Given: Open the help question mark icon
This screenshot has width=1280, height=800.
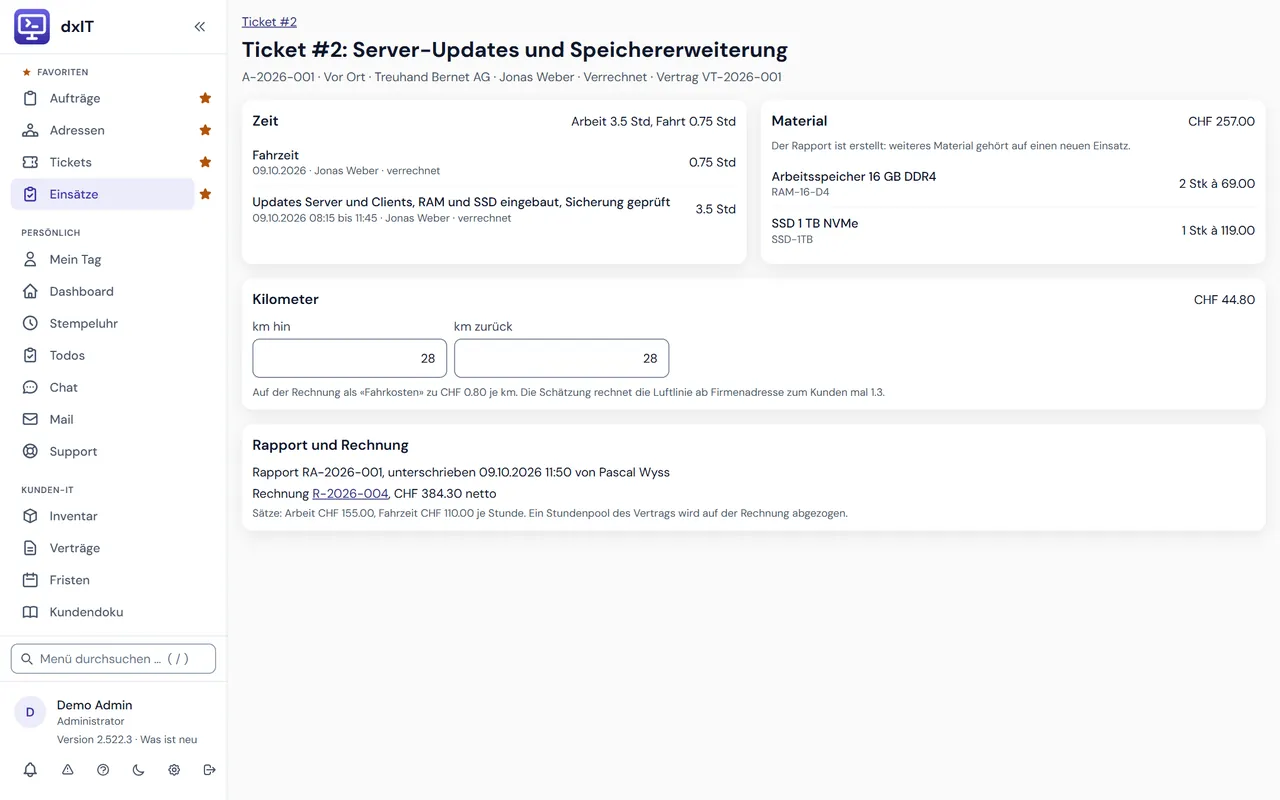Looking at the screenshot, I should coord(103,770).
